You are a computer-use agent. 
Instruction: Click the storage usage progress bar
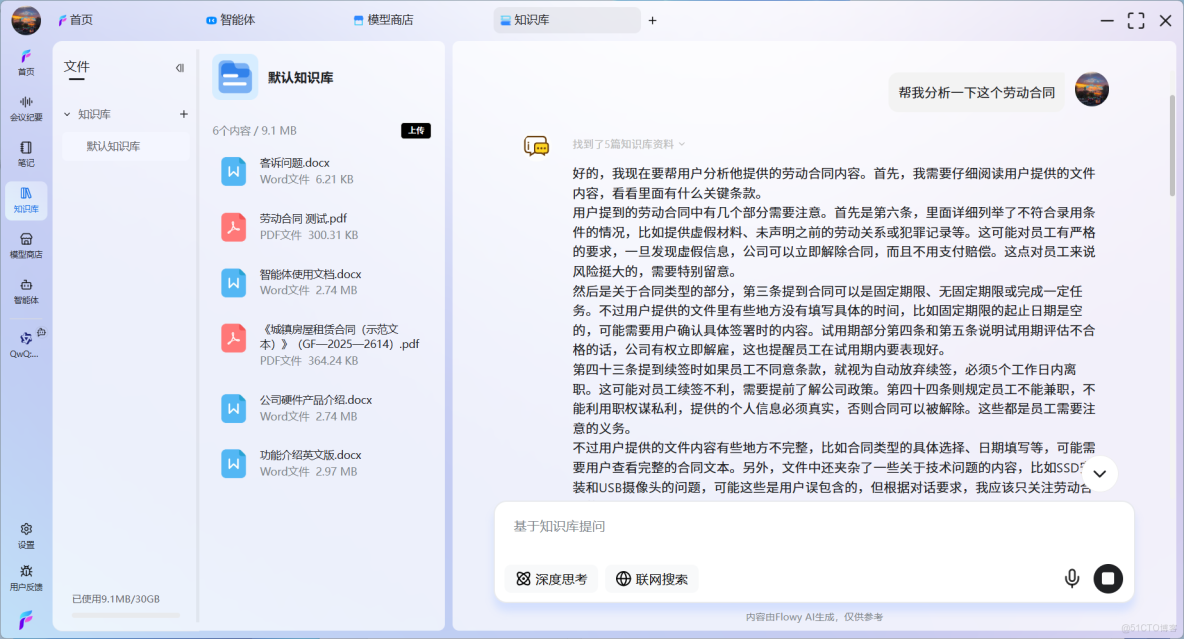pos(124,614)
